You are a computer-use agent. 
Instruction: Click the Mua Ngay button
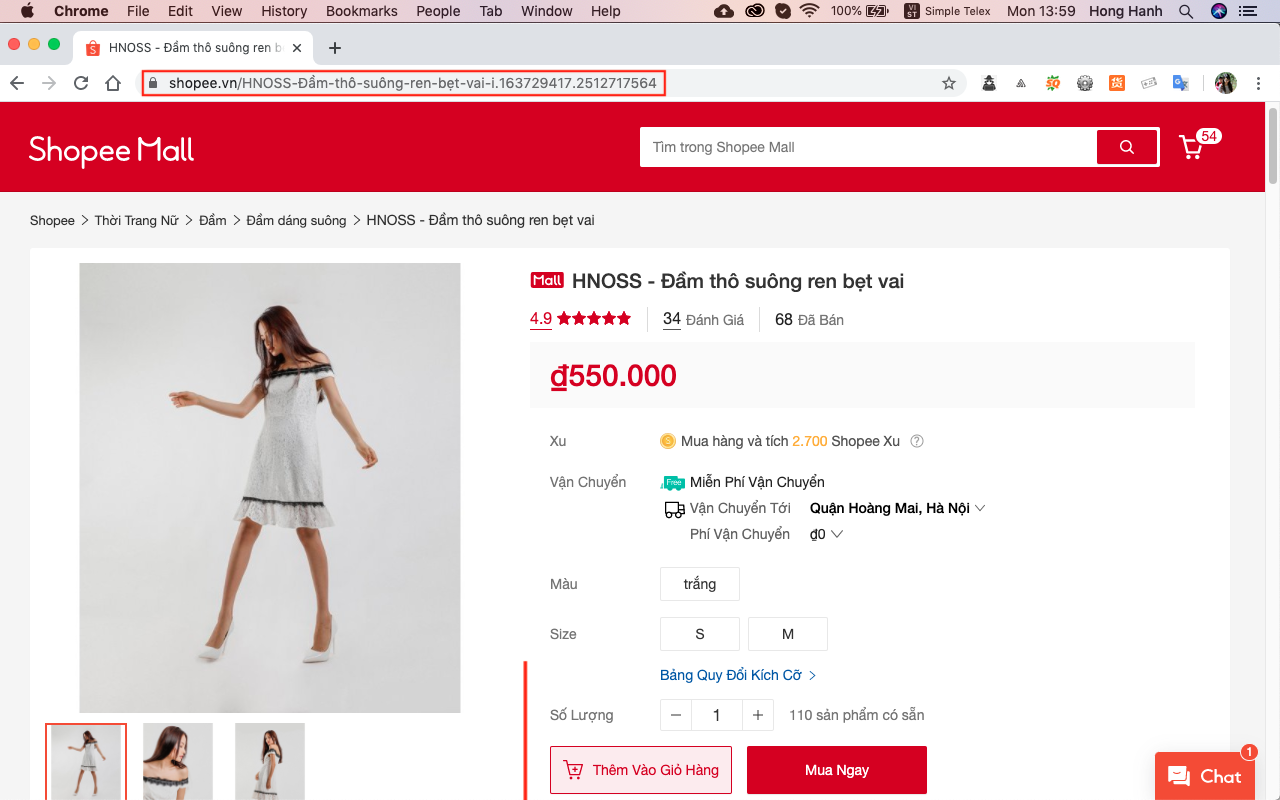point(837,770)
